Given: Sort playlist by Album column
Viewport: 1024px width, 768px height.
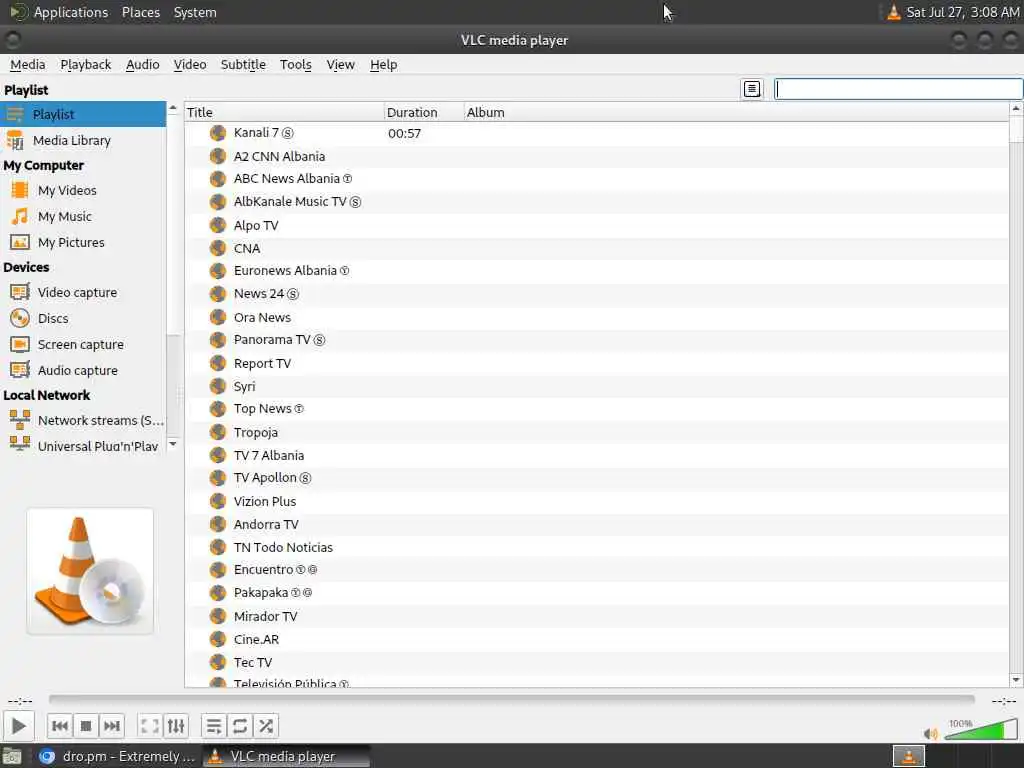Looking at the screenshot, I should [x=736, y=112].
